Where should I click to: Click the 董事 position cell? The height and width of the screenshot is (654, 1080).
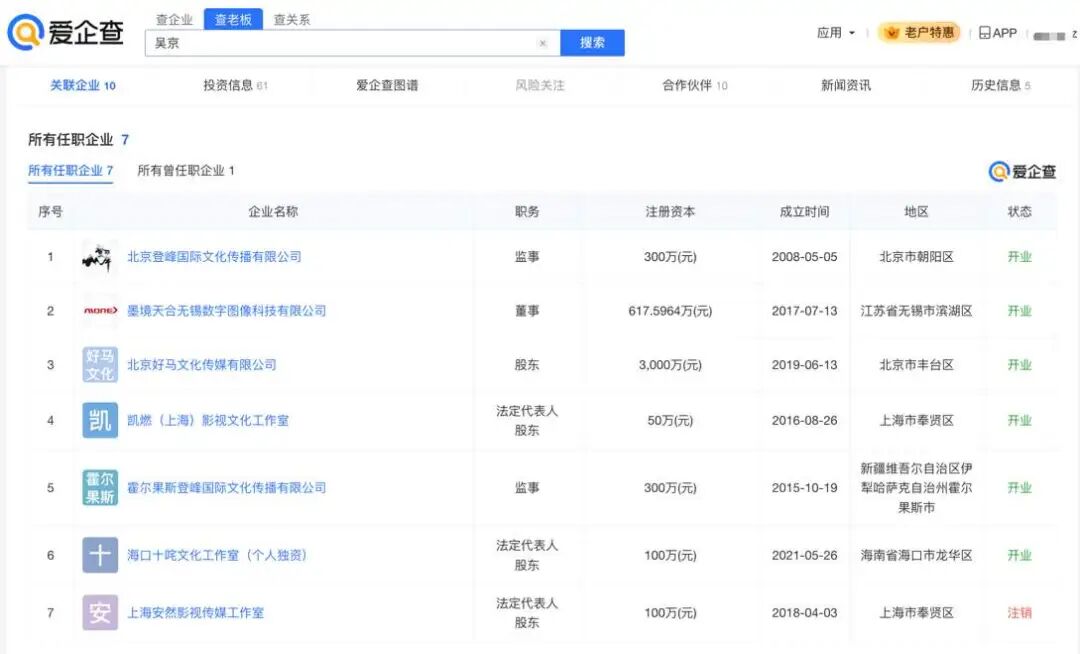click(527, 310)
